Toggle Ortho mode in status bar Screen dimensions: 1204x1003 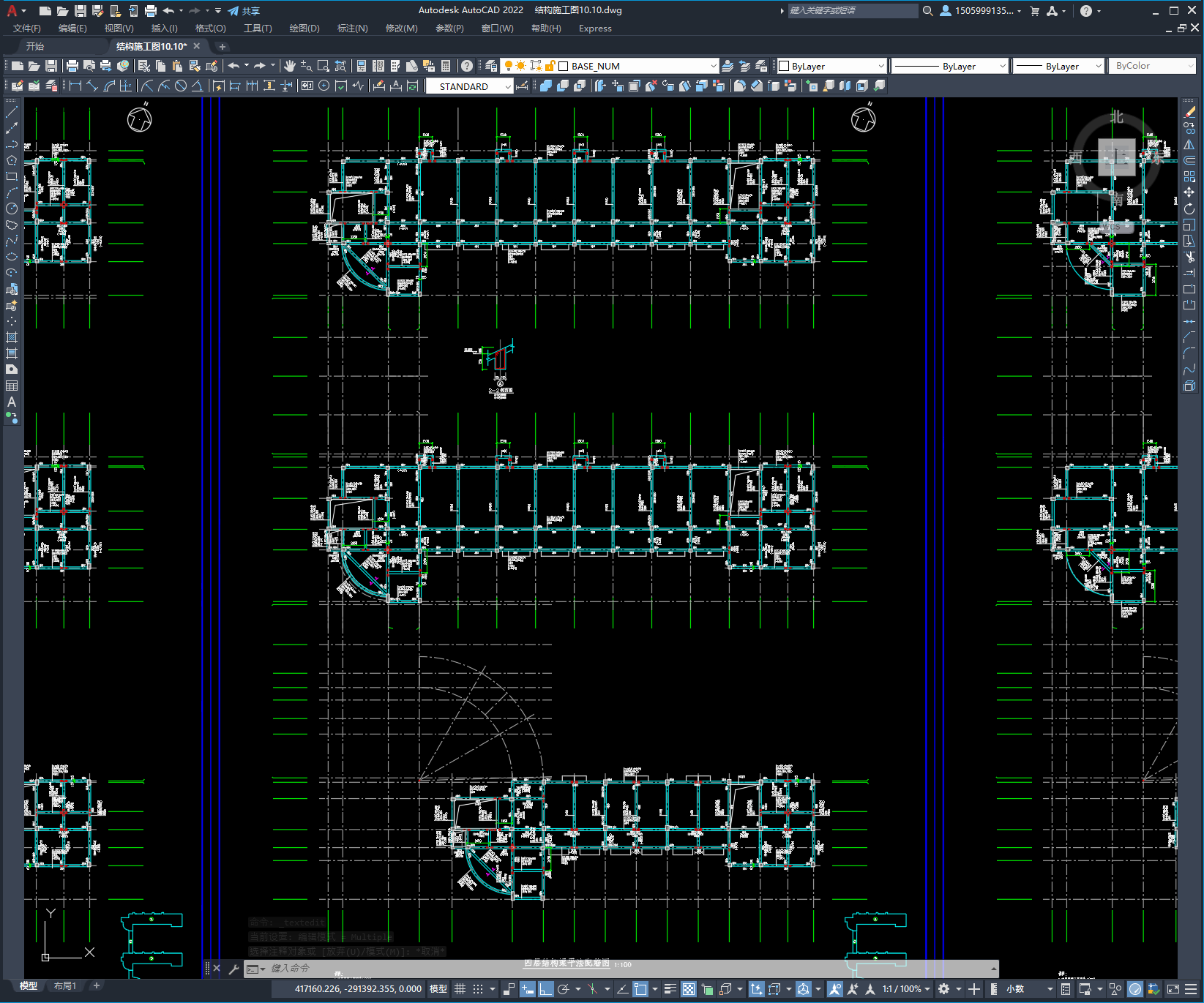tap(545, 989)
